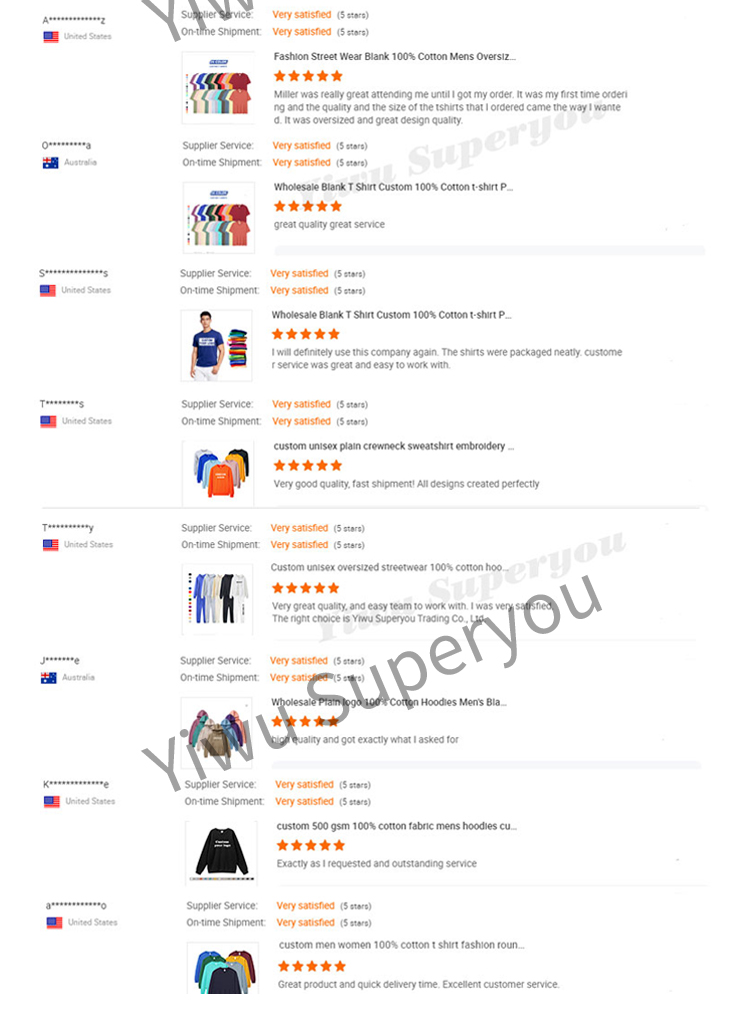750x1034 pixels.
Task: Click the orange crewneck sweatshirts thumbnail
Action: (x=219, y=473)
